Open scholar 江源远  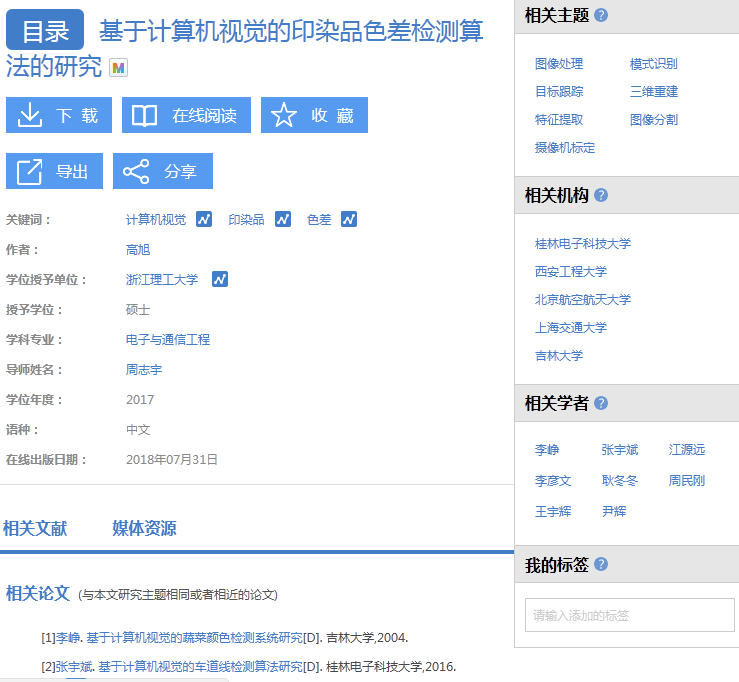click(687, 450)
